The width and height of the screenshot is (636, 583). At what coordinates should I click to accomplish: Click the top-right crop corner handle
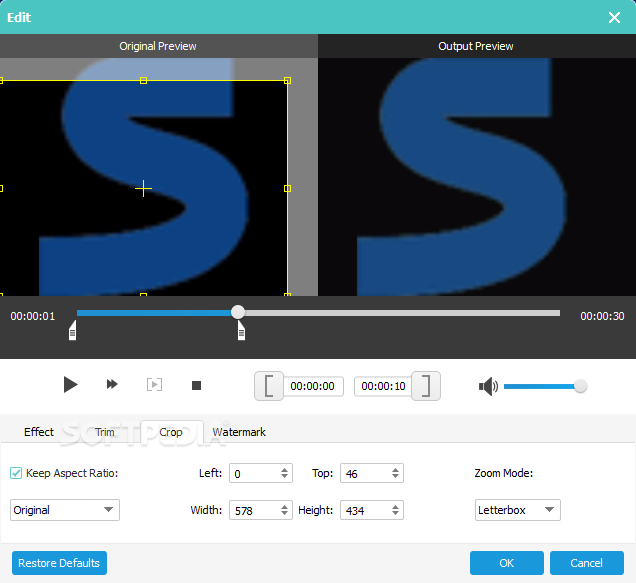(287, 81)
